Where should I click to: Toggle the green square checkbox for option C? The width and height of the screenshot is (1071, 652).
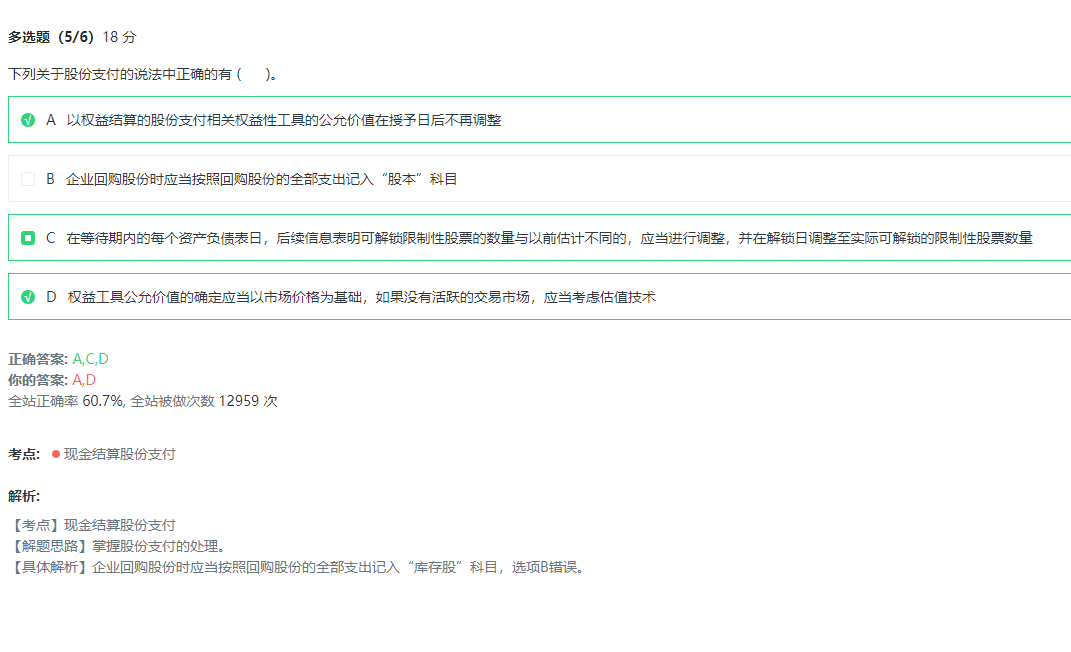28,238
